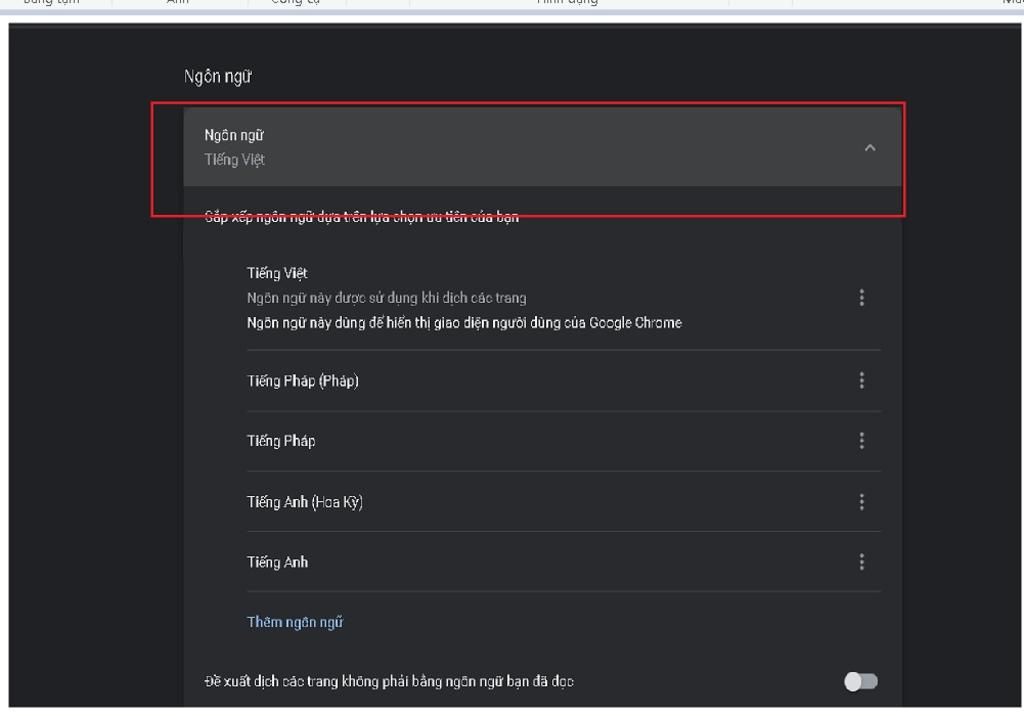Open more actions for Tiếng Việt language
This screenshot has height=716, width=1024.
coord(861,298)
